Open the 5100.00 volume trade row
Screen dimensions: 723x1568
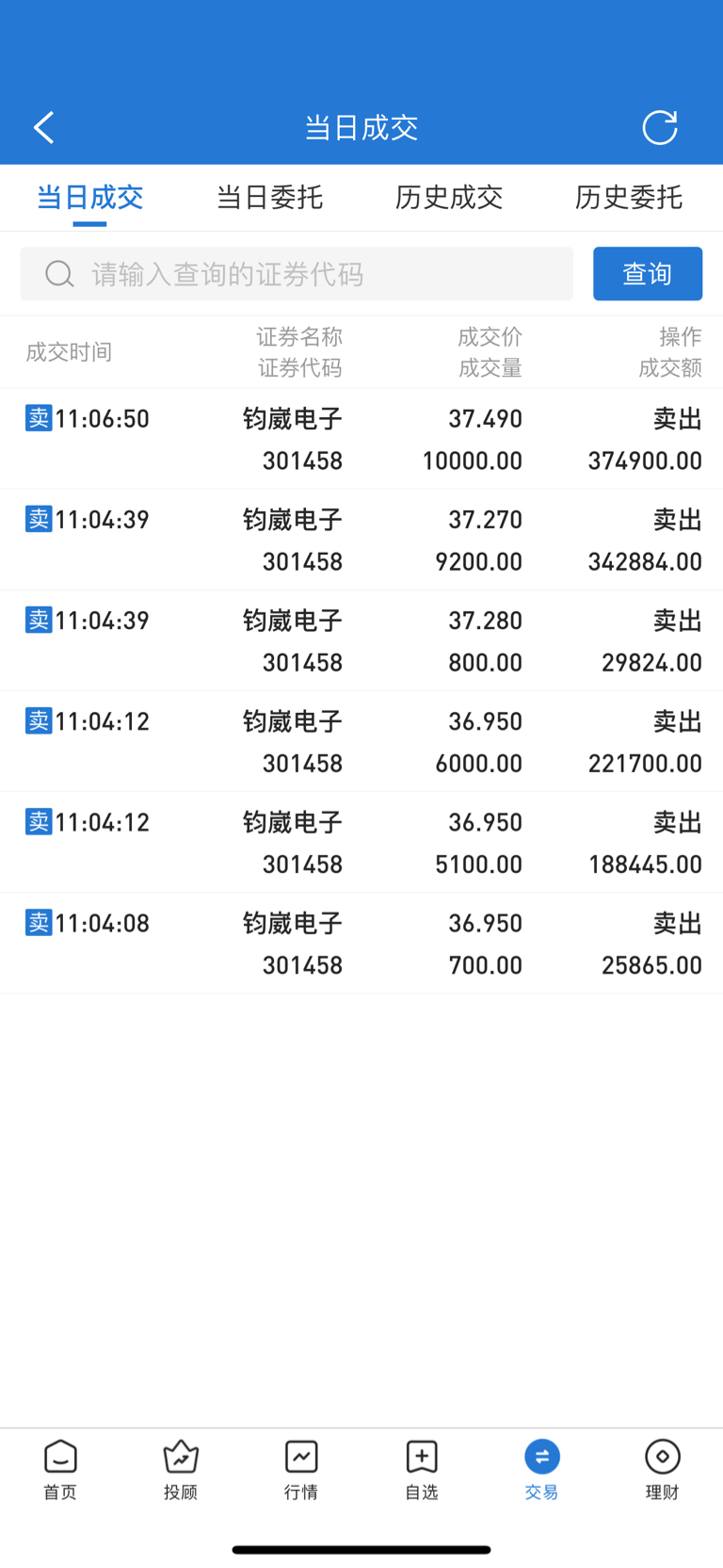361,843
